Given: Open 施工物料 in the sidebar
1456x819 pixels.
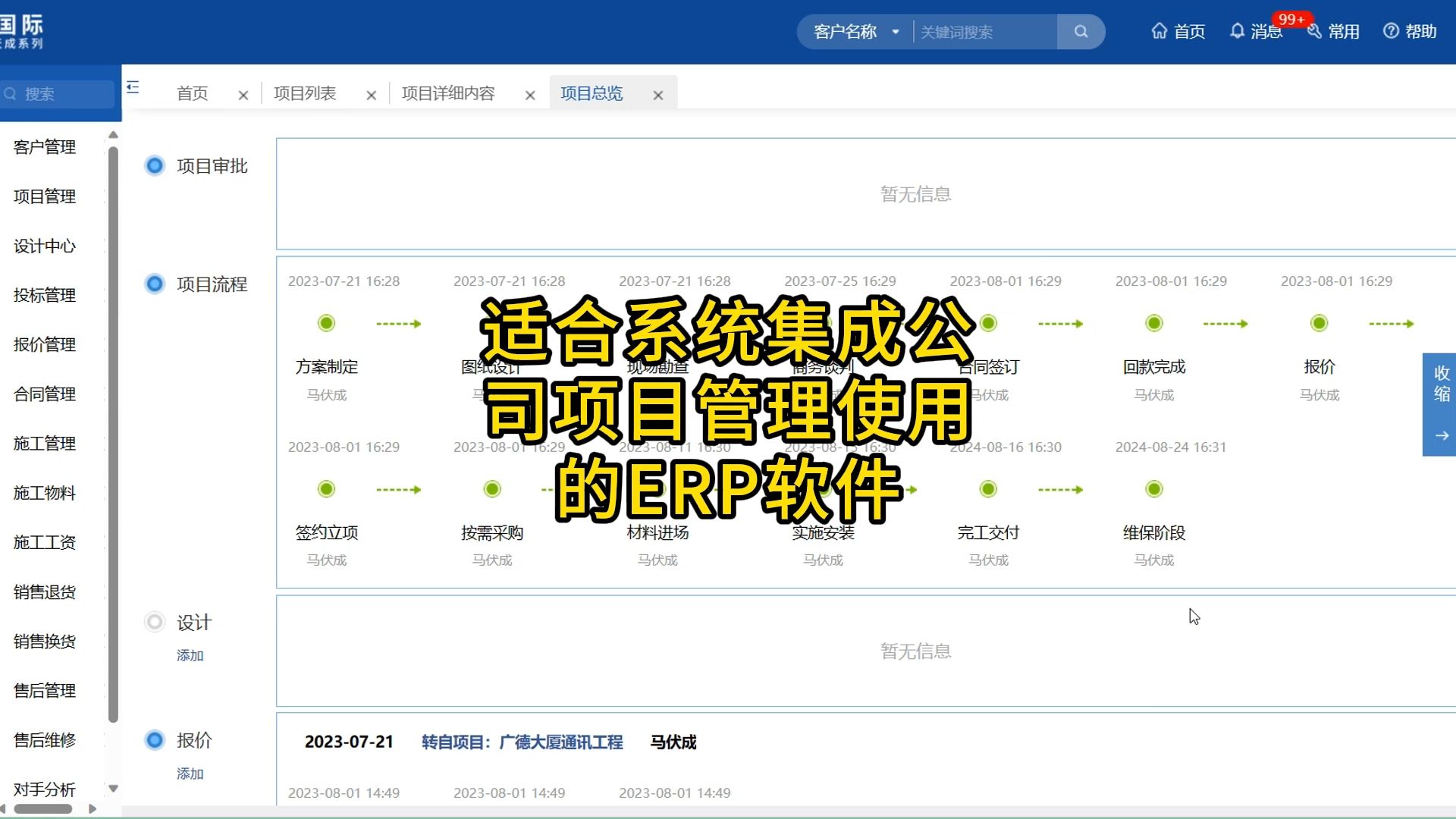Looking at the screenshot, I should [45, 493].
